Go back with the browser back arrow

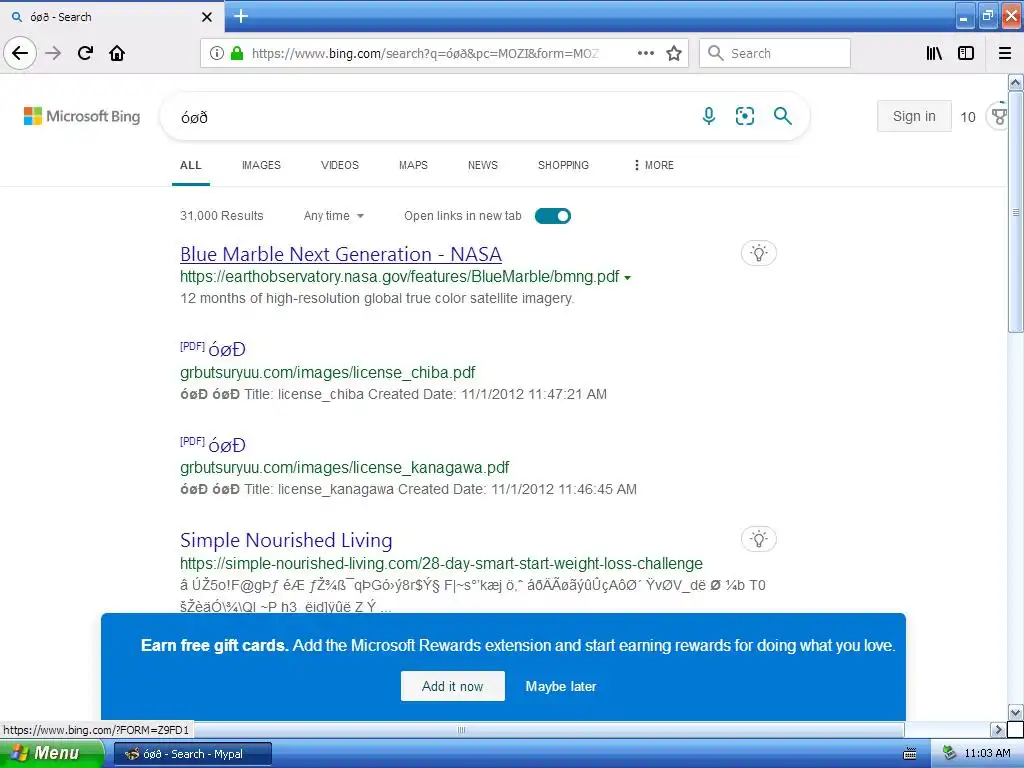pos(20,53)
